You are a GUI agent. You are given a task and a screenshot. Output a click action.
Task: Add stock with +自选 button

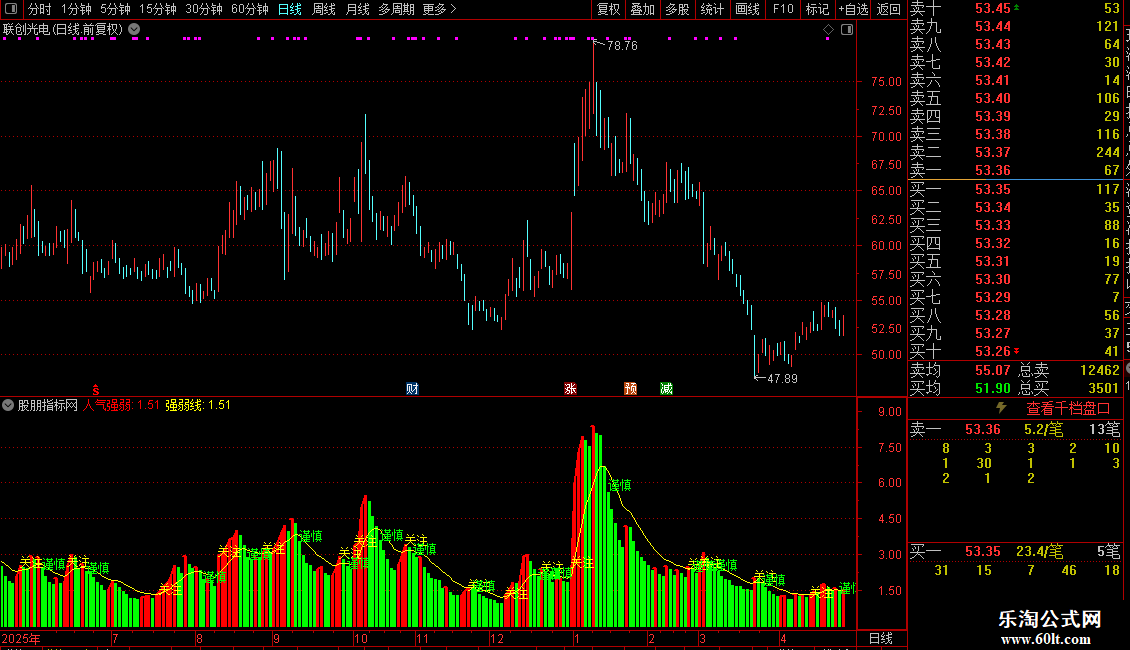(854, 9)
